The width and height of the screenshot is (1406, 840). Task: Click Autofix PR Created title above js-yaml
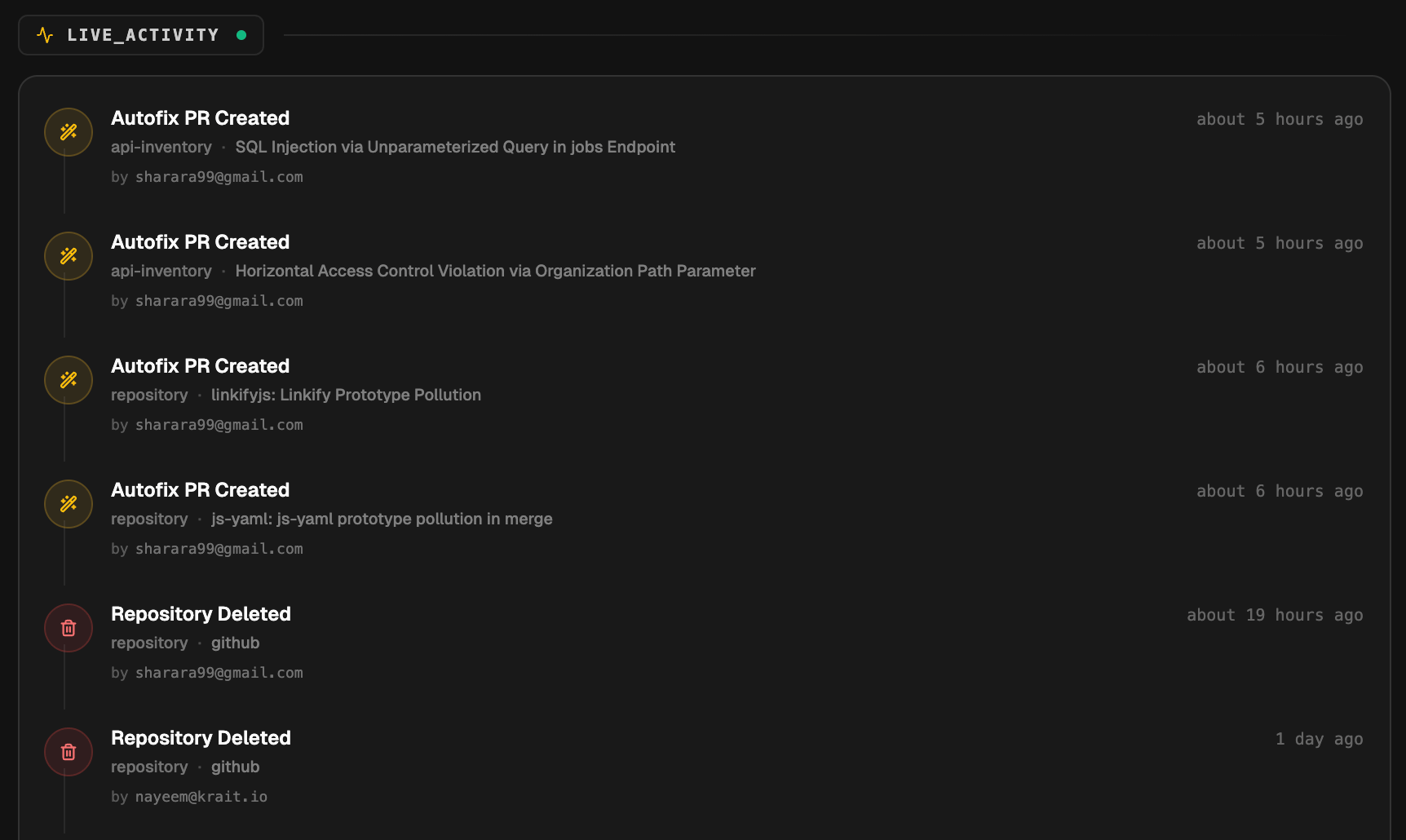point(200,490)
